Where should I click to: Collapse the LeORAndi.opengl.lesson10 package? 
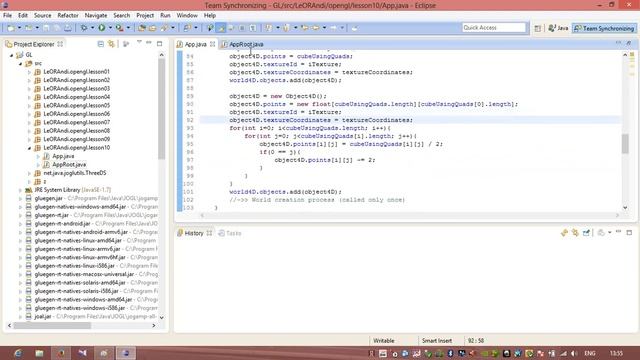click(29, 148)
